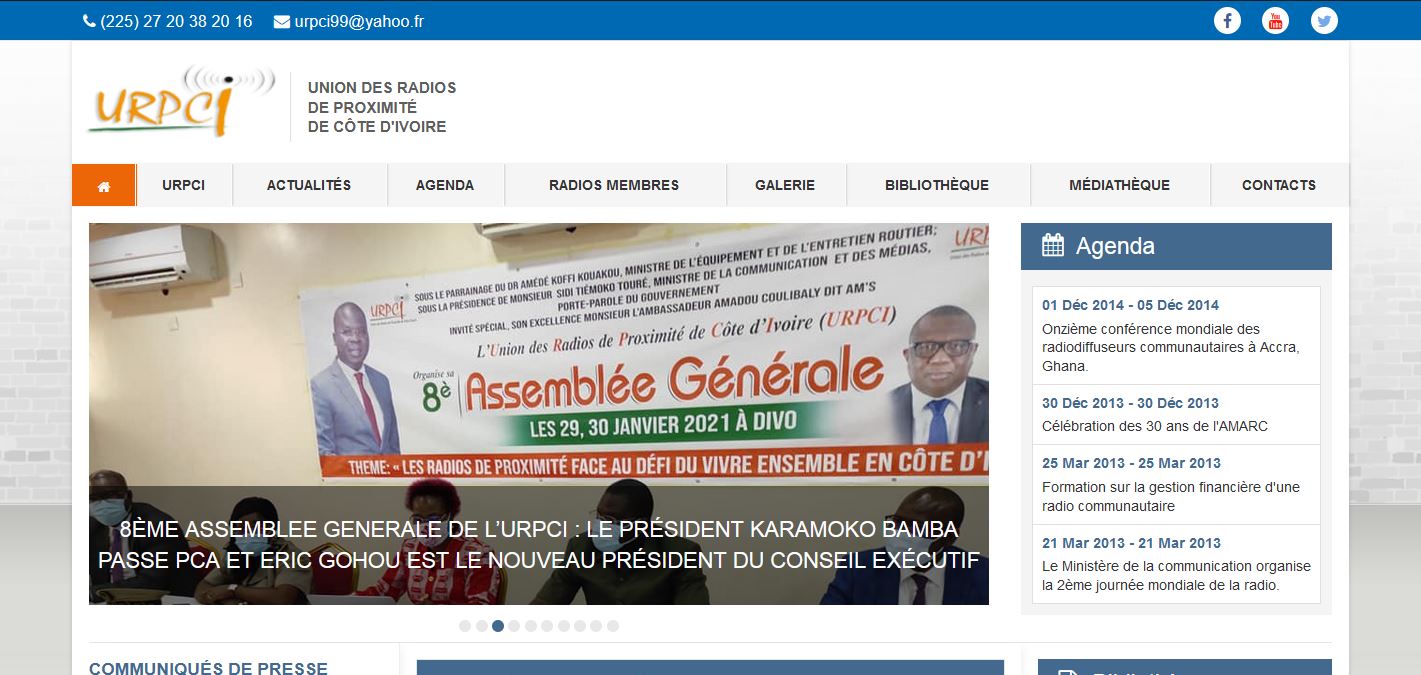Click Union des Radios de Proximité tagline
The image size is (1421, 675).
coord(382,107)
